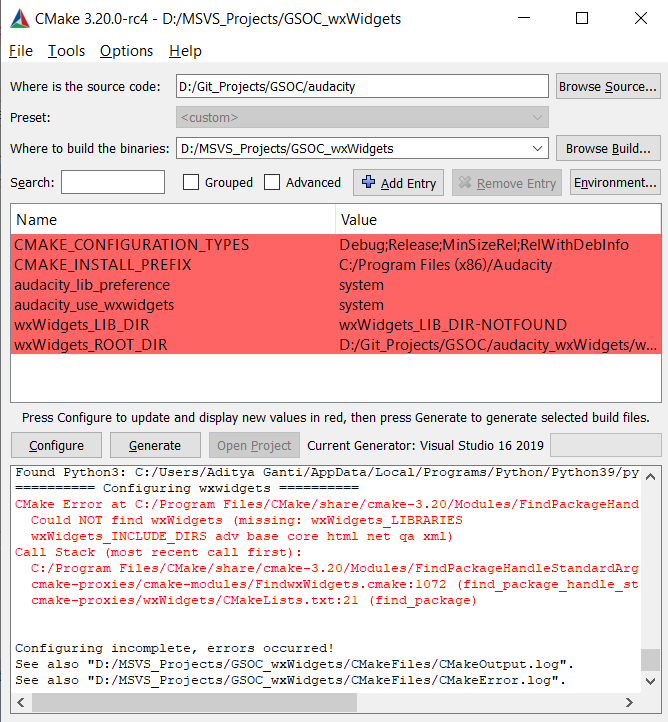This screenshot has height=722, width=668.
Task: Click the output log scroll down arrow
Action: 651,681
